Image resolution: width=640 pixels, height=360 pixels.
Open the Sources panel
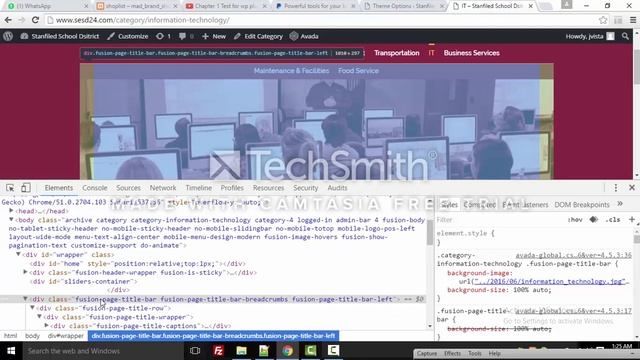pos(128,188)
